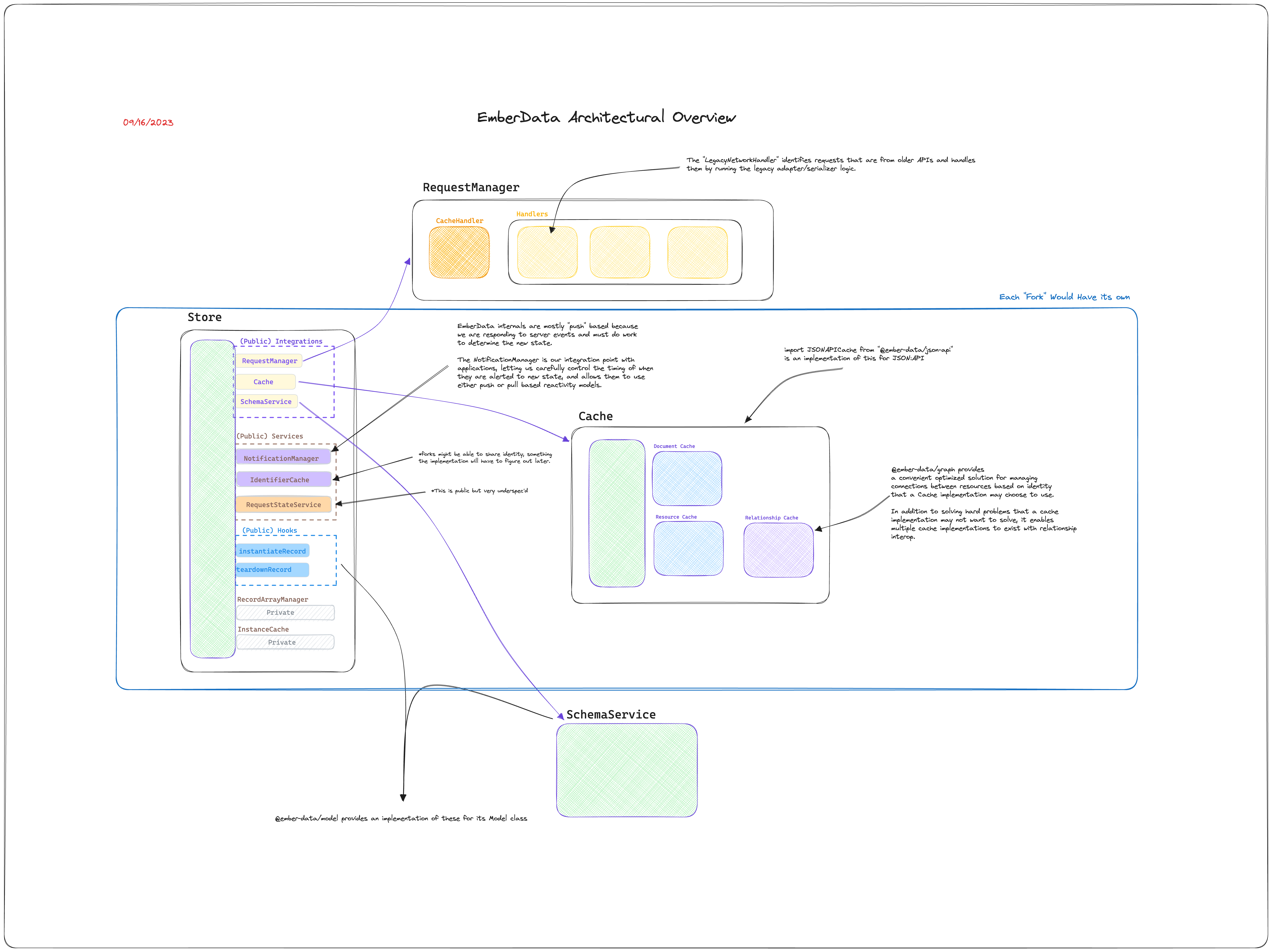This screenshot has height=952, width=1272.
Task: Click the Private box under RecordArrayManager
Action: pyautogui.click(x=285, y=613)
